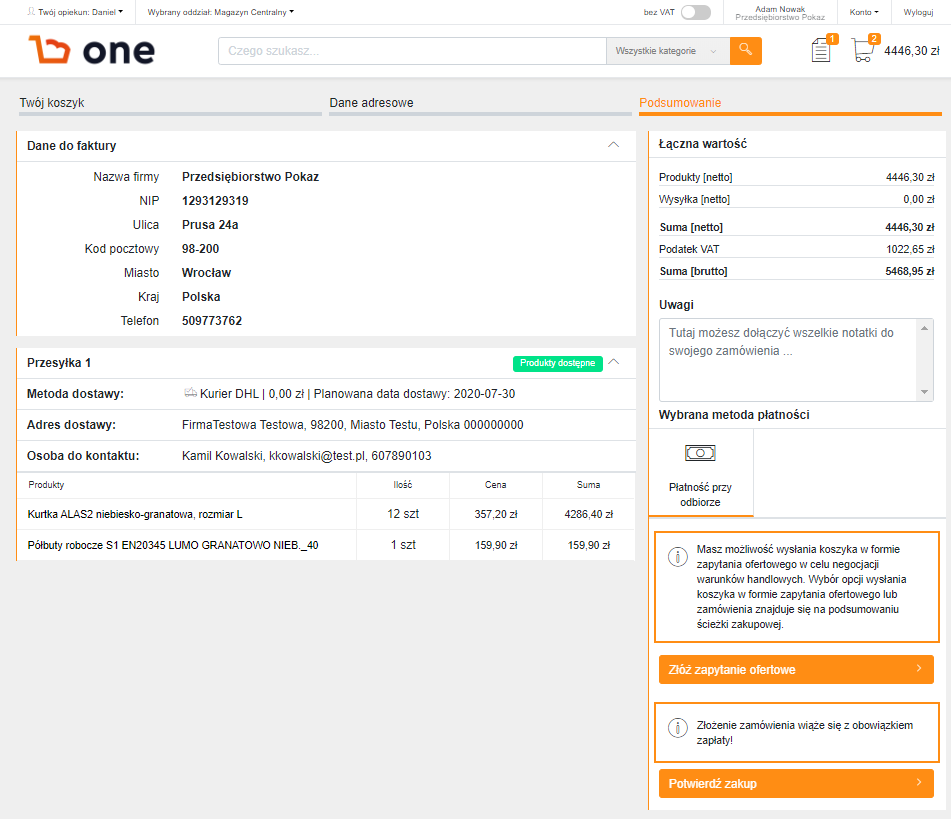951x819 pixels.
Task: Click the price 357,20 zł cell
Action: [x=496, y=514]
